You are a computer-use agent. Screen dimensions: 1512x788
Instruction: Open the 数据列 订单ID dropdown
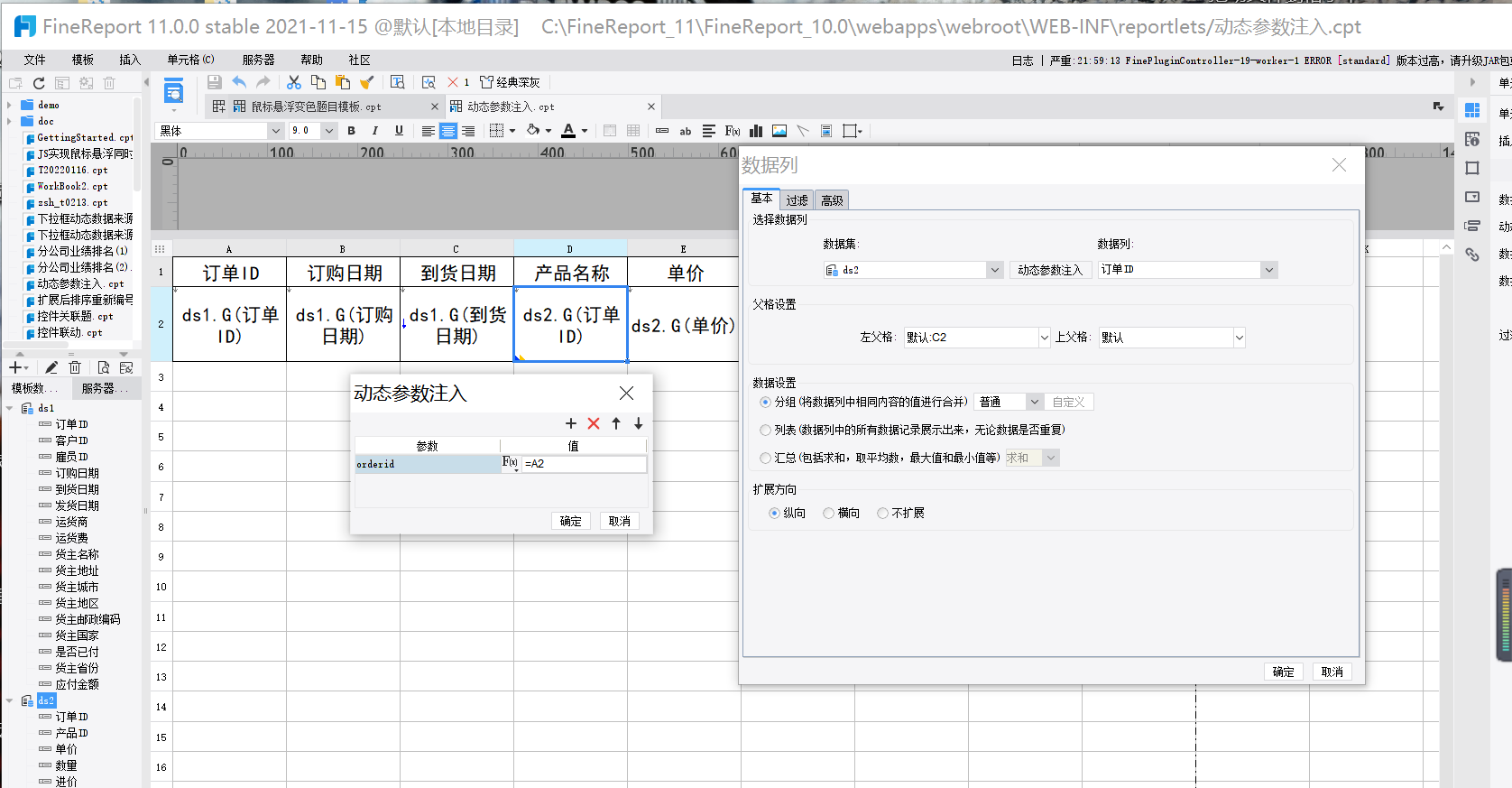(x=1269, y=270)
